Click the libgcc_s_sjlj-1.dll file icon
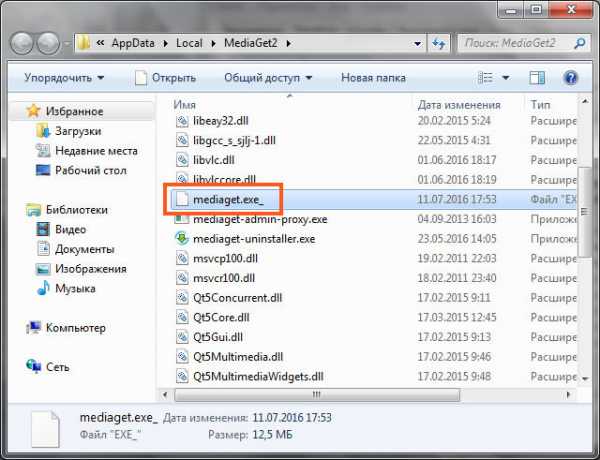Image resolution: width=600 pixels, height=460 pixels. (x=182, y=140)
